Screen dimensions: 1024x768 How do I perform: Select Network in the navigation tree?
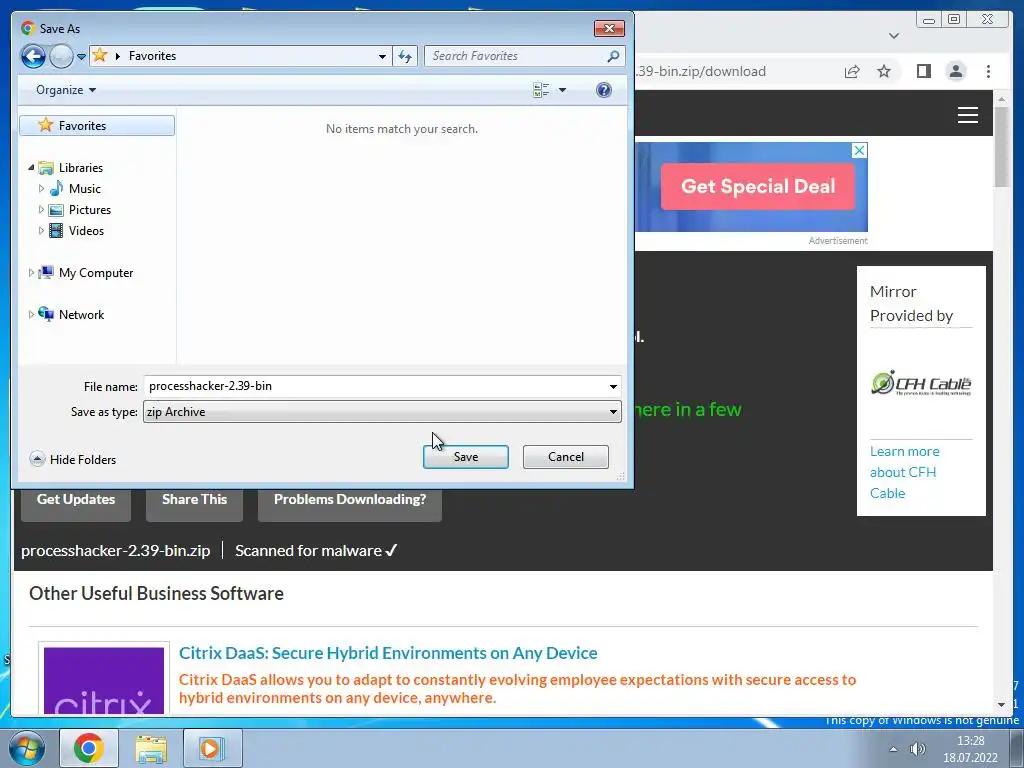click(x=81, y=315)
